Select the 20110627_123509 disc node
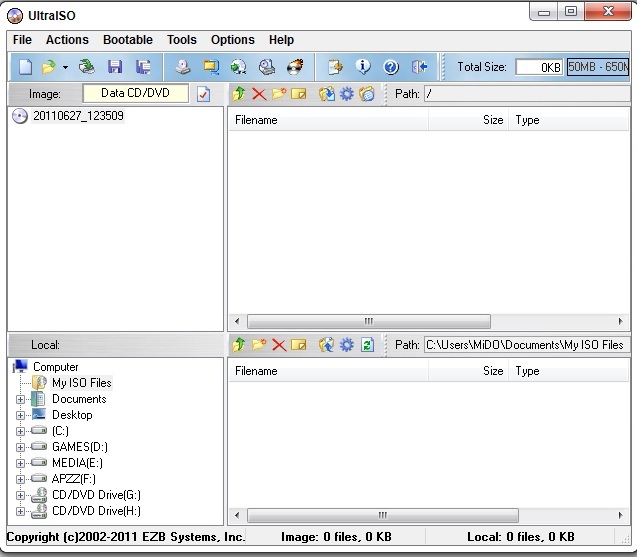The width and height of the screenshot is (637, 557). point(78,116)
